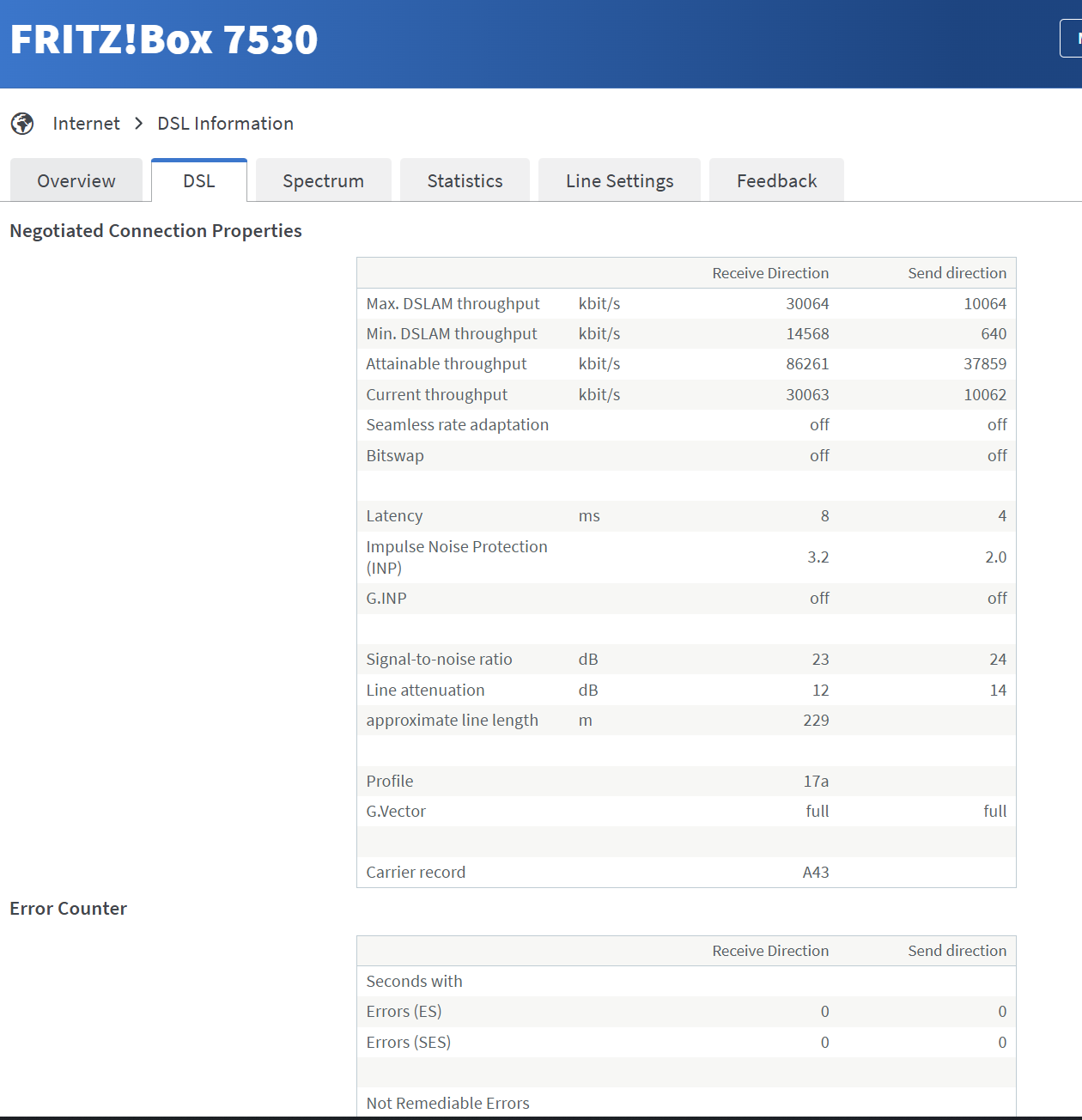
Task: Click the Error Counter heading
Action: click(x=68, y=909)
